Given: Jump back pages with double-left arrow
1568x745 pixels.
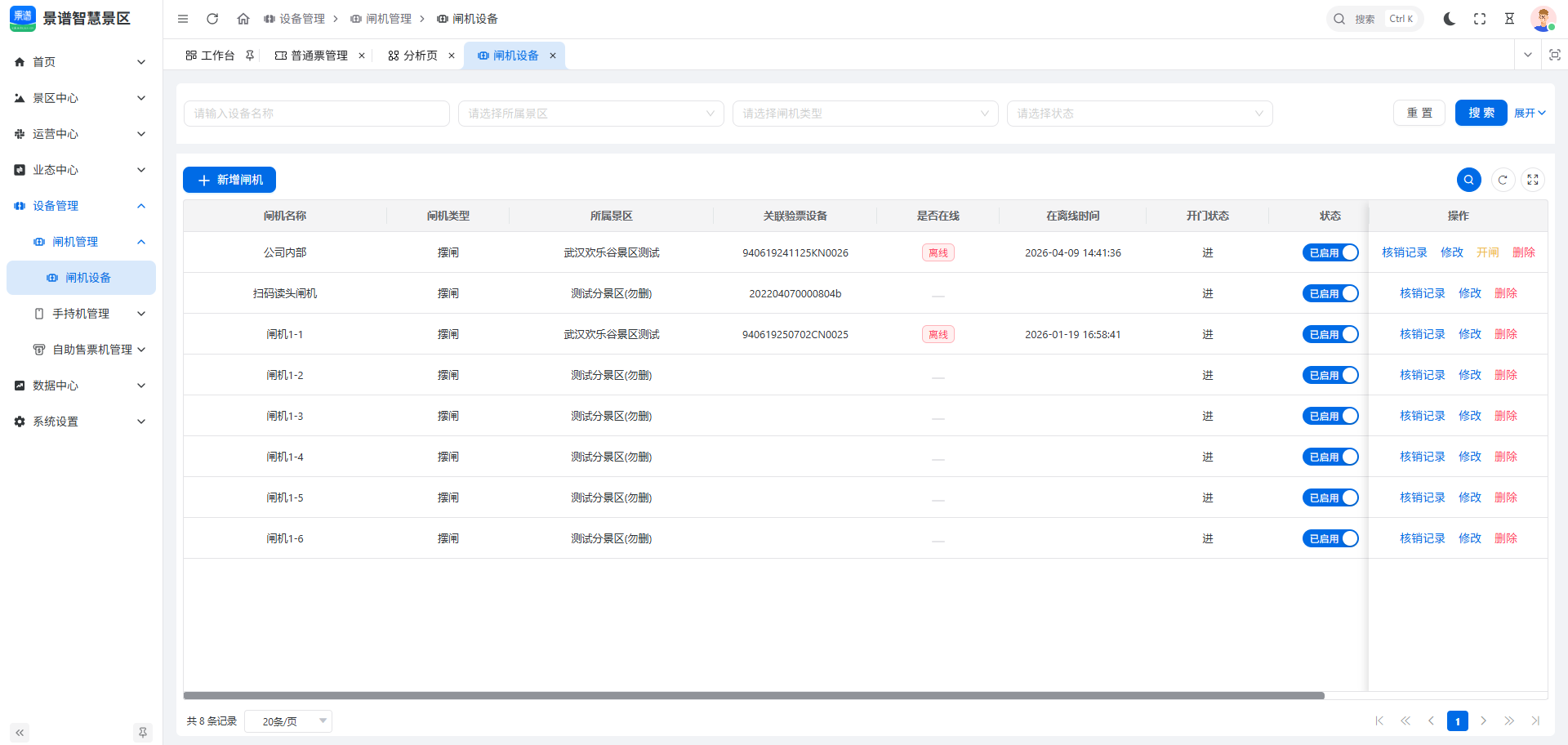Looking at the screenshot, I should [1405, 720].
